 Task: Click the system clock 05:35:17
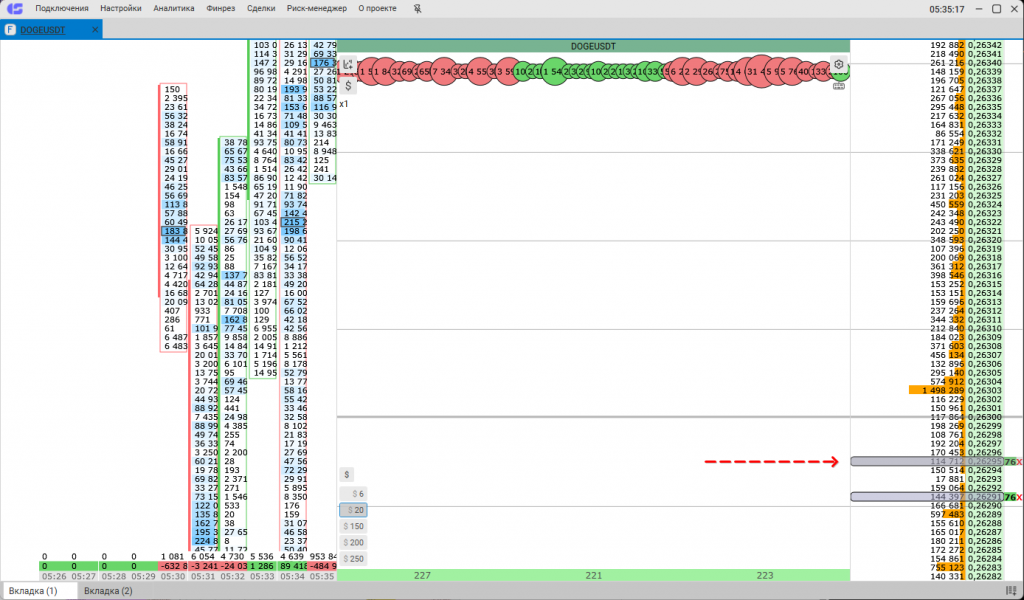click(946, 9)
